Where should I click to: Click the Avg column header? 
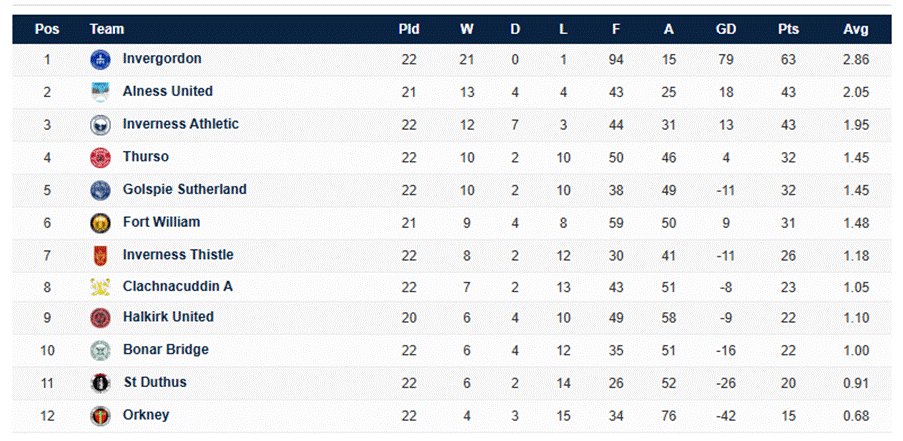(x=855, y=29)
